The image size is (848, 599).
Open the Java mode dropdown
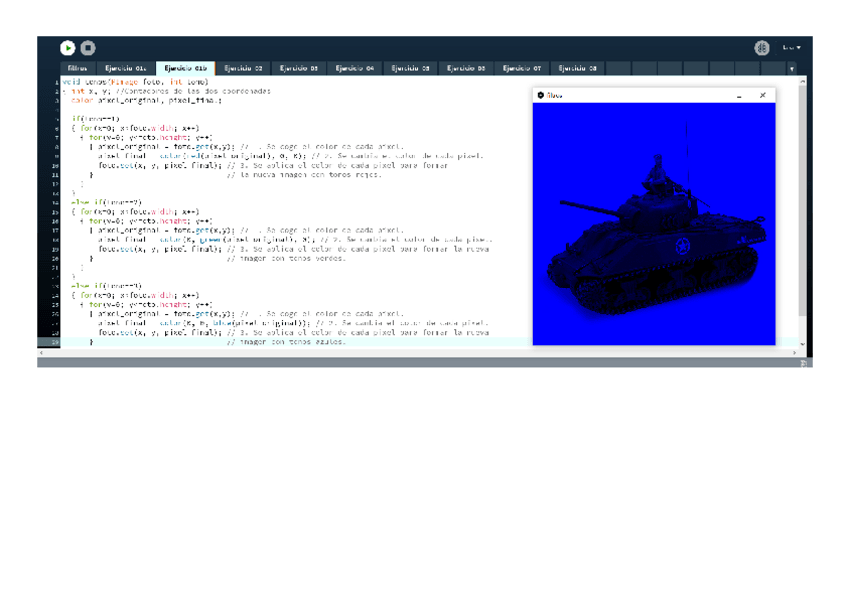tap(791, 47)
